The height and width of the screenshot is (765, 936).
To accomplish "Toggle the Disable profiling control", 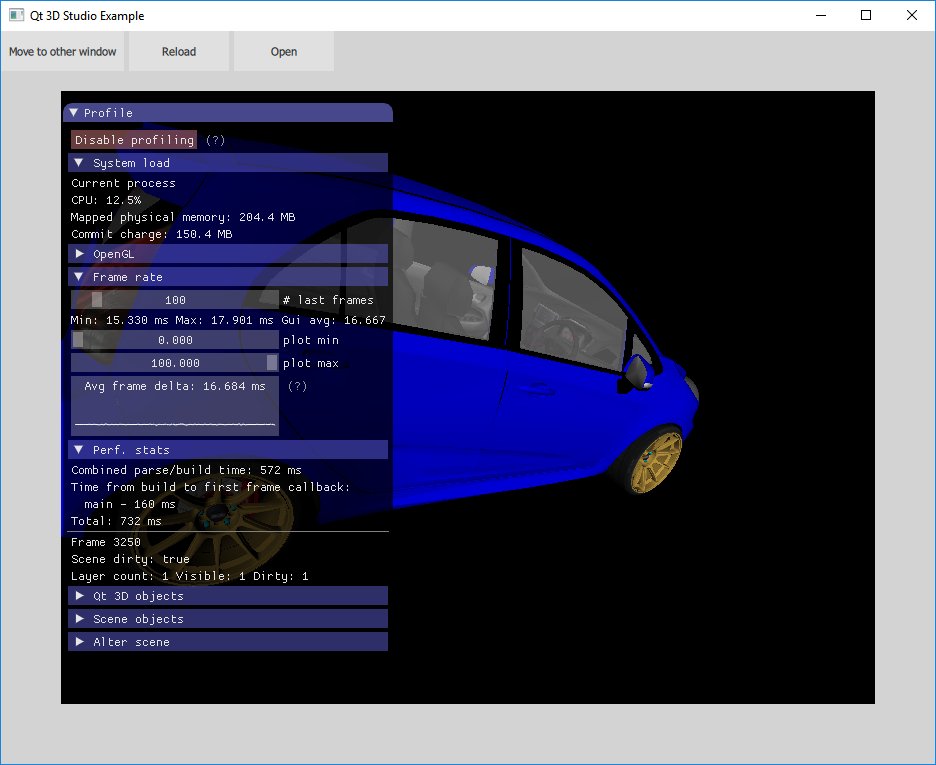I will (x=133, y=140).
